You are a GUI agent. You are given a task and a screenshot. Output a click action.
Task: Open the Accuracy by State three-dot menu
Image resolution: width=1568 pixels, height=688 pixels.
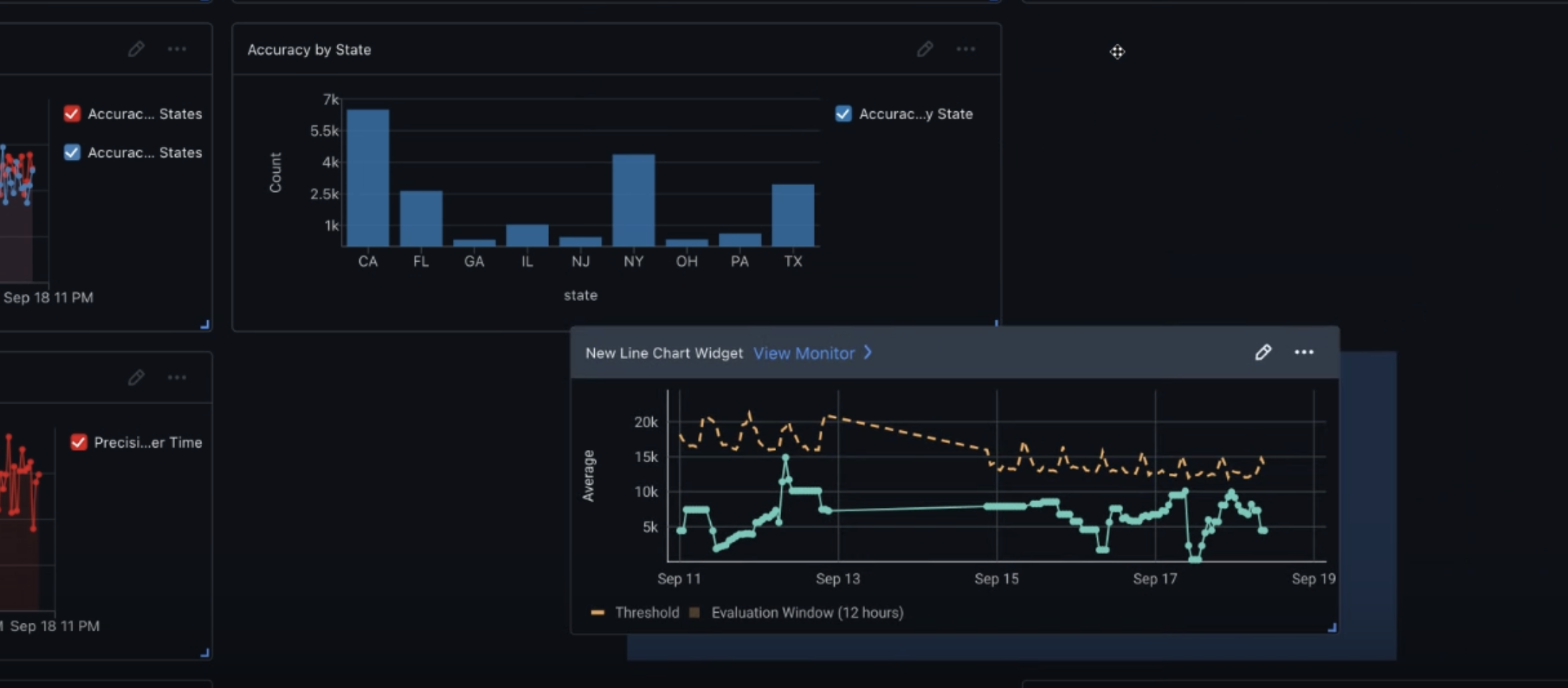click(965, 49)
